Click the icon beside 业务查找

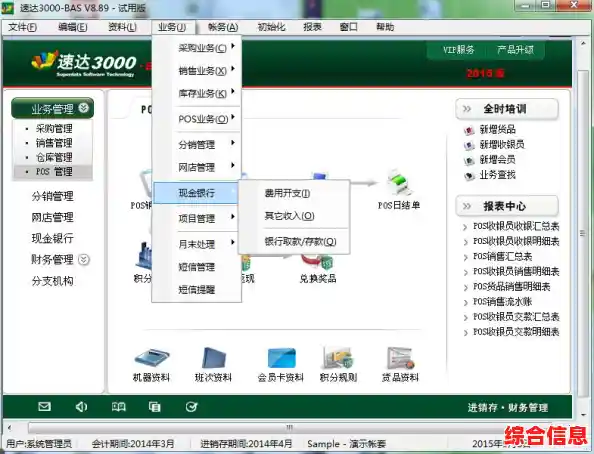tap(469, 175)
